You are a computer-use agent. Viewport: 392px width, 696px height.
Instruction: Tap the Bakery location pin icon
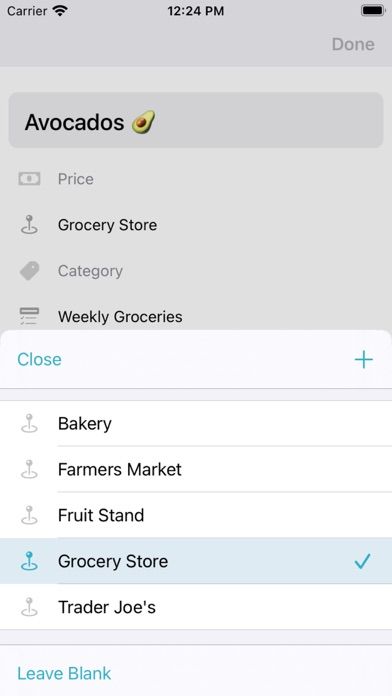pyautogui.click(x=29, y=423)
